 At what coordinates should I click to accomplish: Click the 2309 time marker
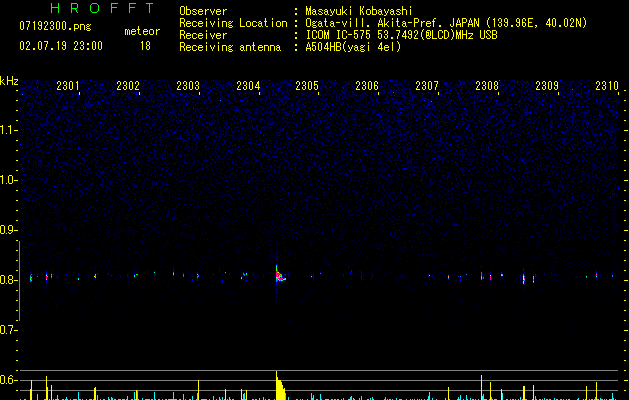(547, 86)
